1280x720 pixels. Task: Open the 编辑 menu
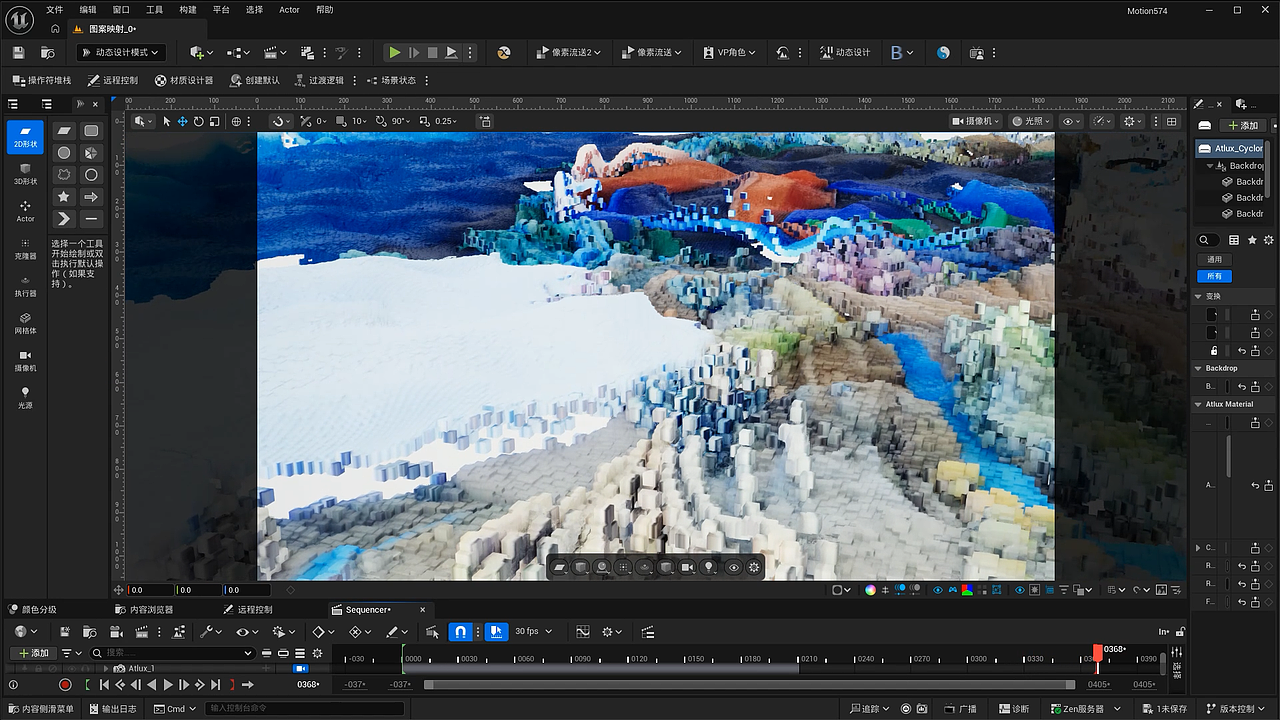click(88, 10)
